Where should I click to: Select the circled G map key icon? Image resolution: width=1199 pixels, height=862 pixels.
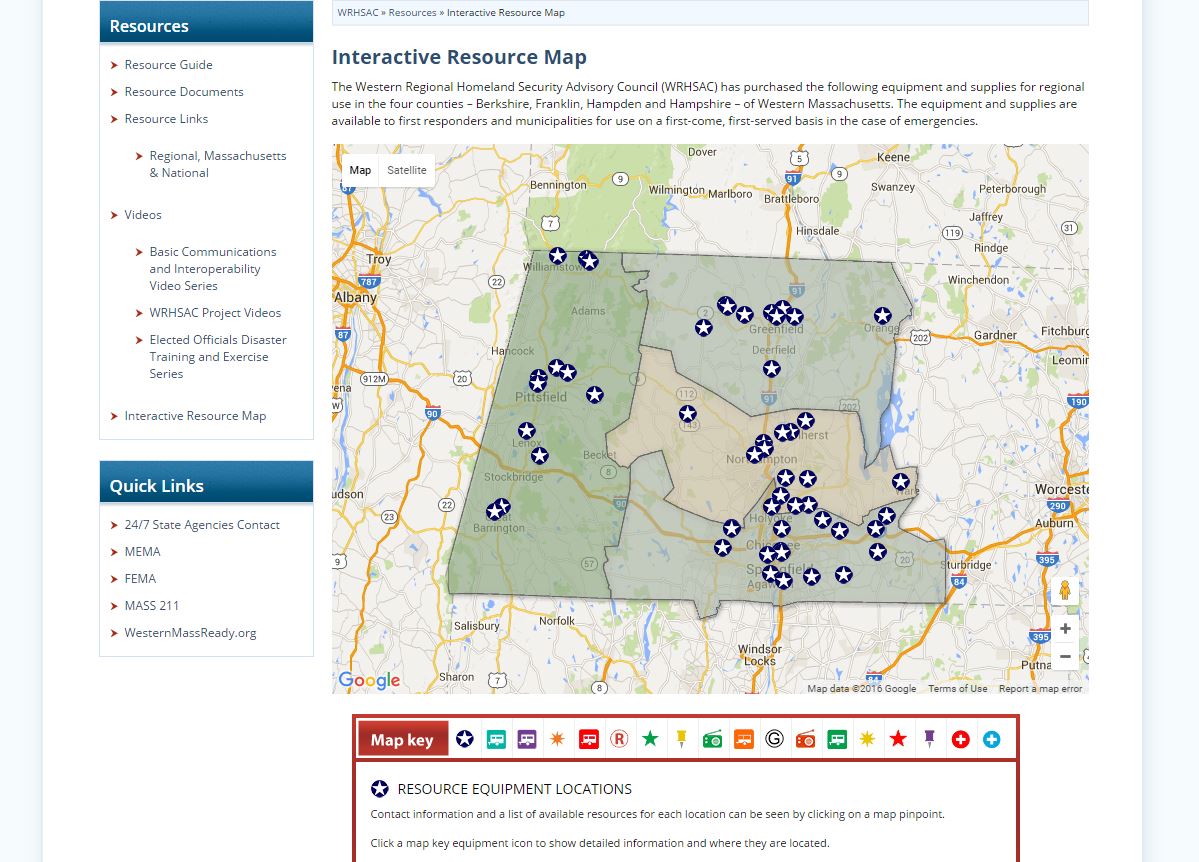(x=775, y=739)
